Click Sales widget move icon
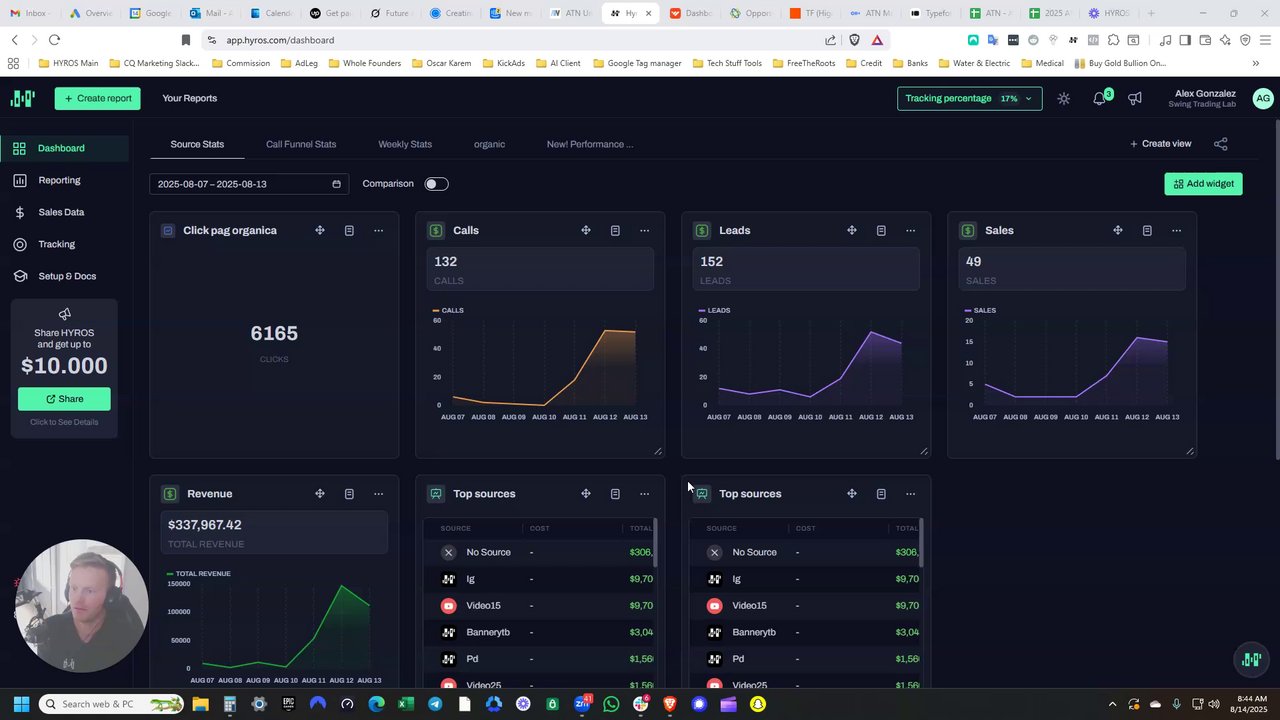Viewport: 1280px width, 720px height. (x=1118, y=230)
